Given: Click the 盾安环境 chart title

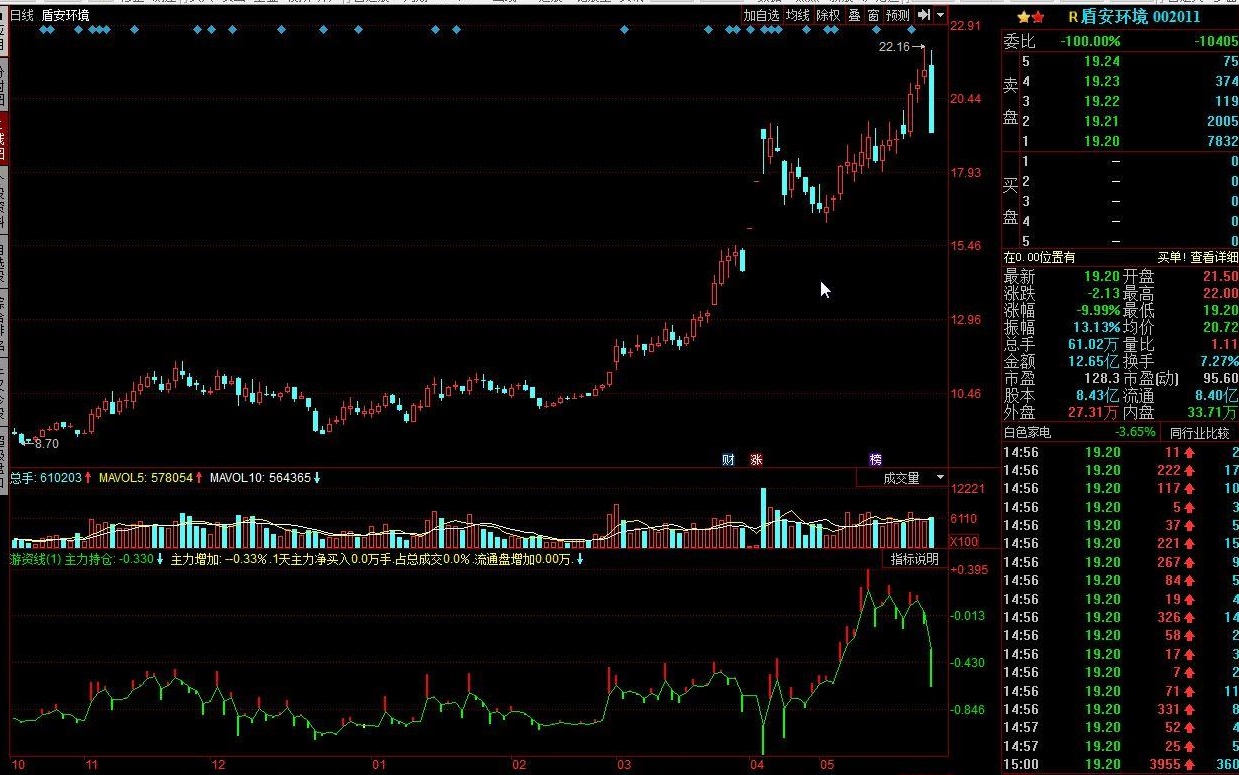Looking at the screenshot, I should 65,15.
